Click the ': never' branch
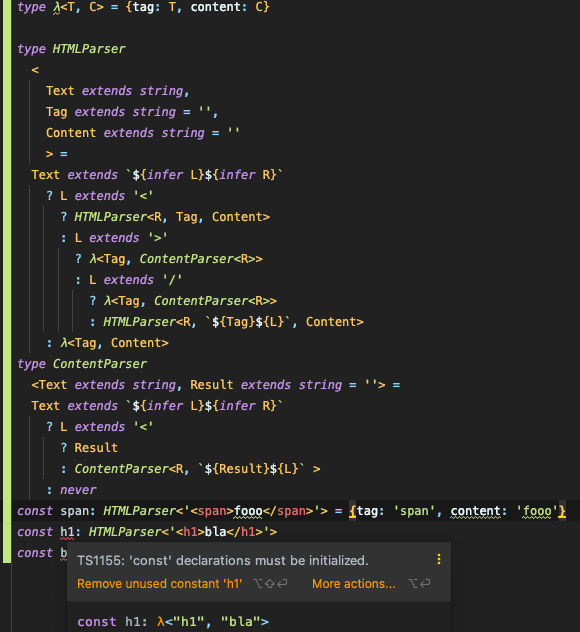 [x=71, y=490]
